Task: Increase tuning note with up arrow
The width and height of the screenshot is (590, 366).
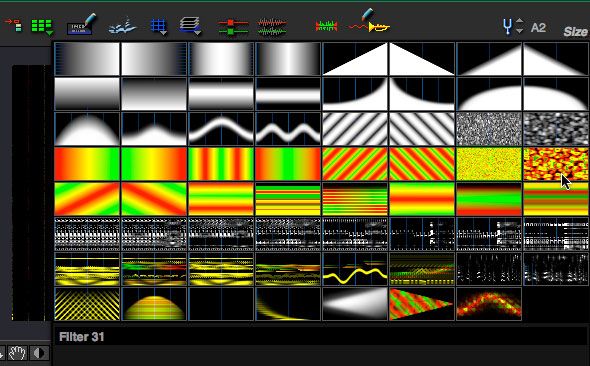Action: 520,21
